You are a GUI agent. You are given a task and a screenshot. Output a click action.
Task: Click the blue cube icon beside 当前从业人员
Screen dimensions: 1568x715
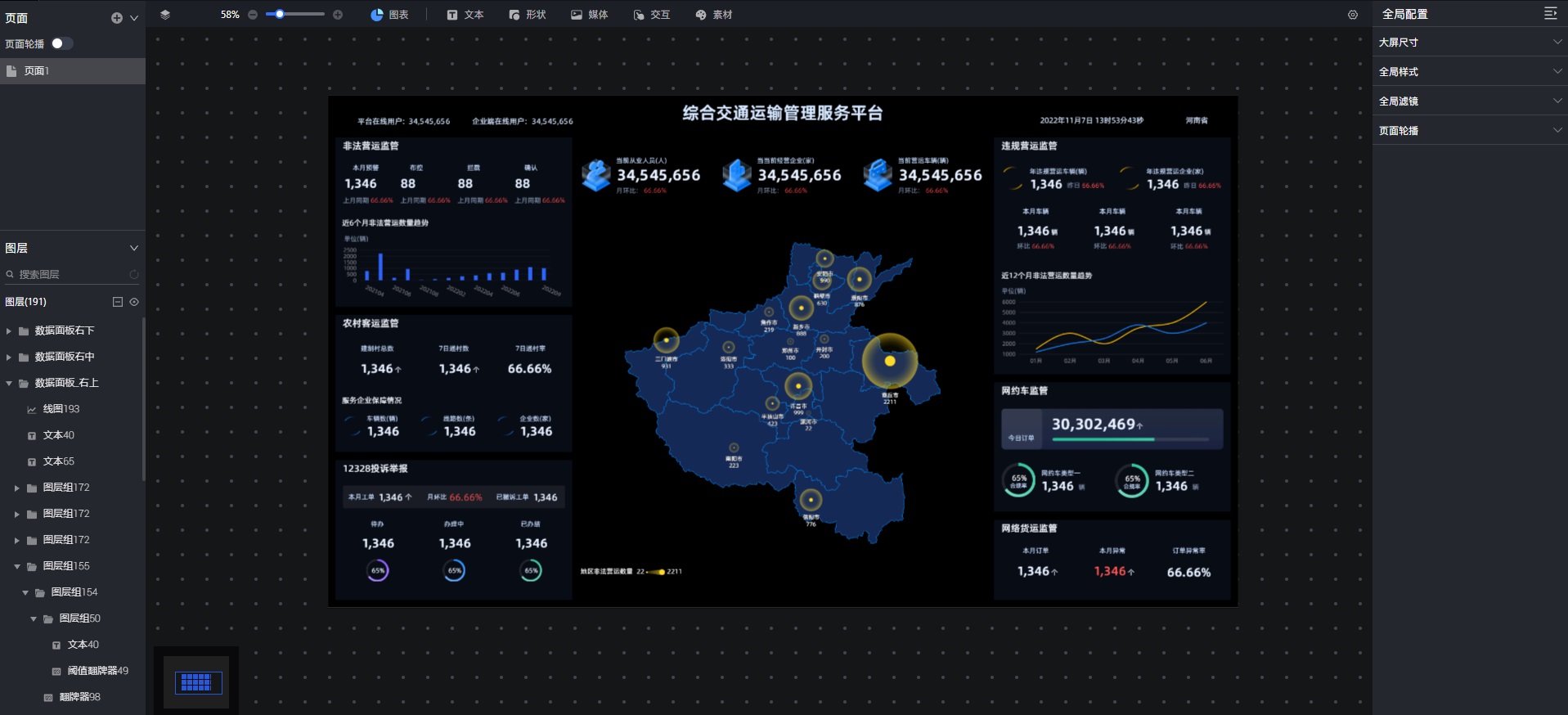click(x=596, y=175)
